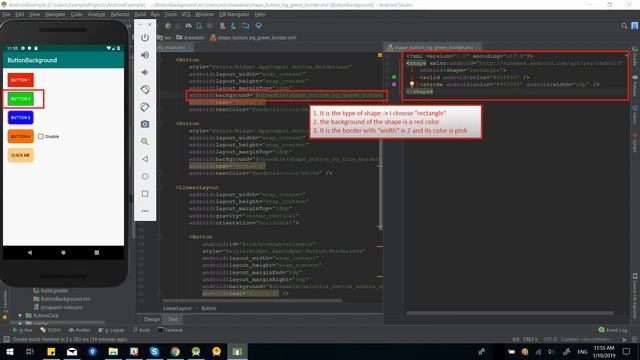Open File Explorer from the taskbar

113,351
